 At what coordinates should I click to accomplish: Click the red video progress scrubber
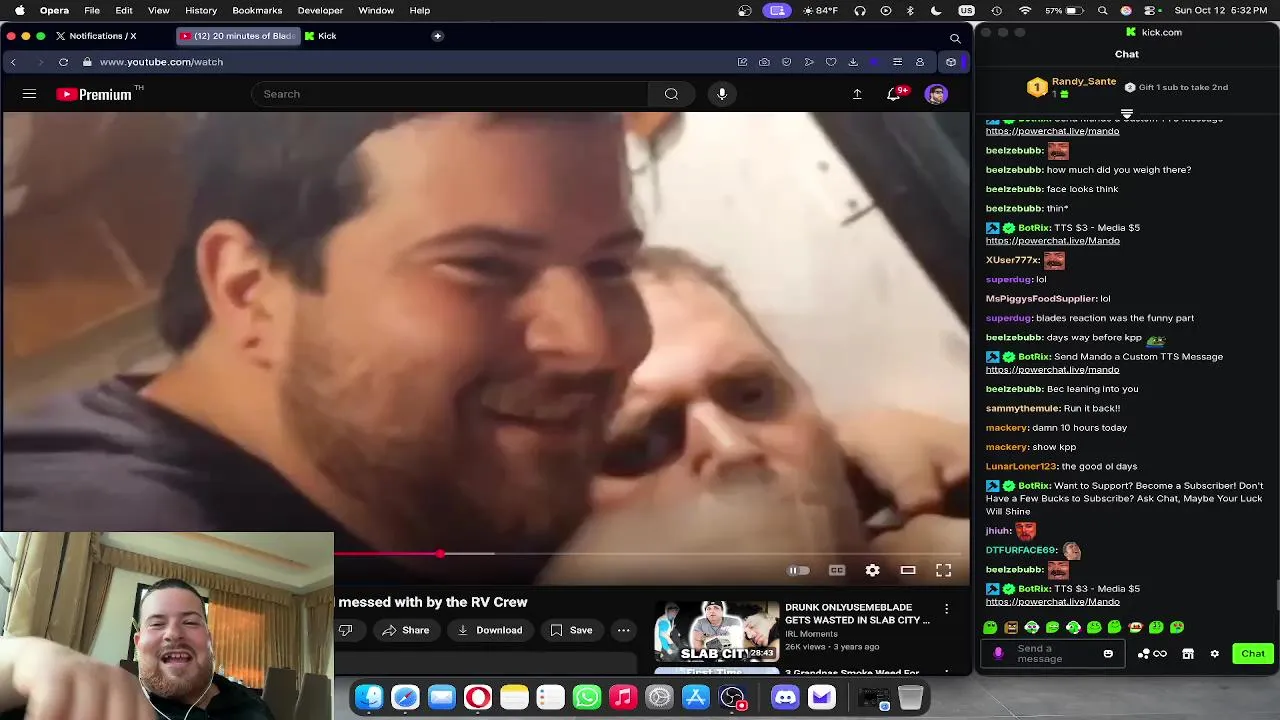coord(440,553)
